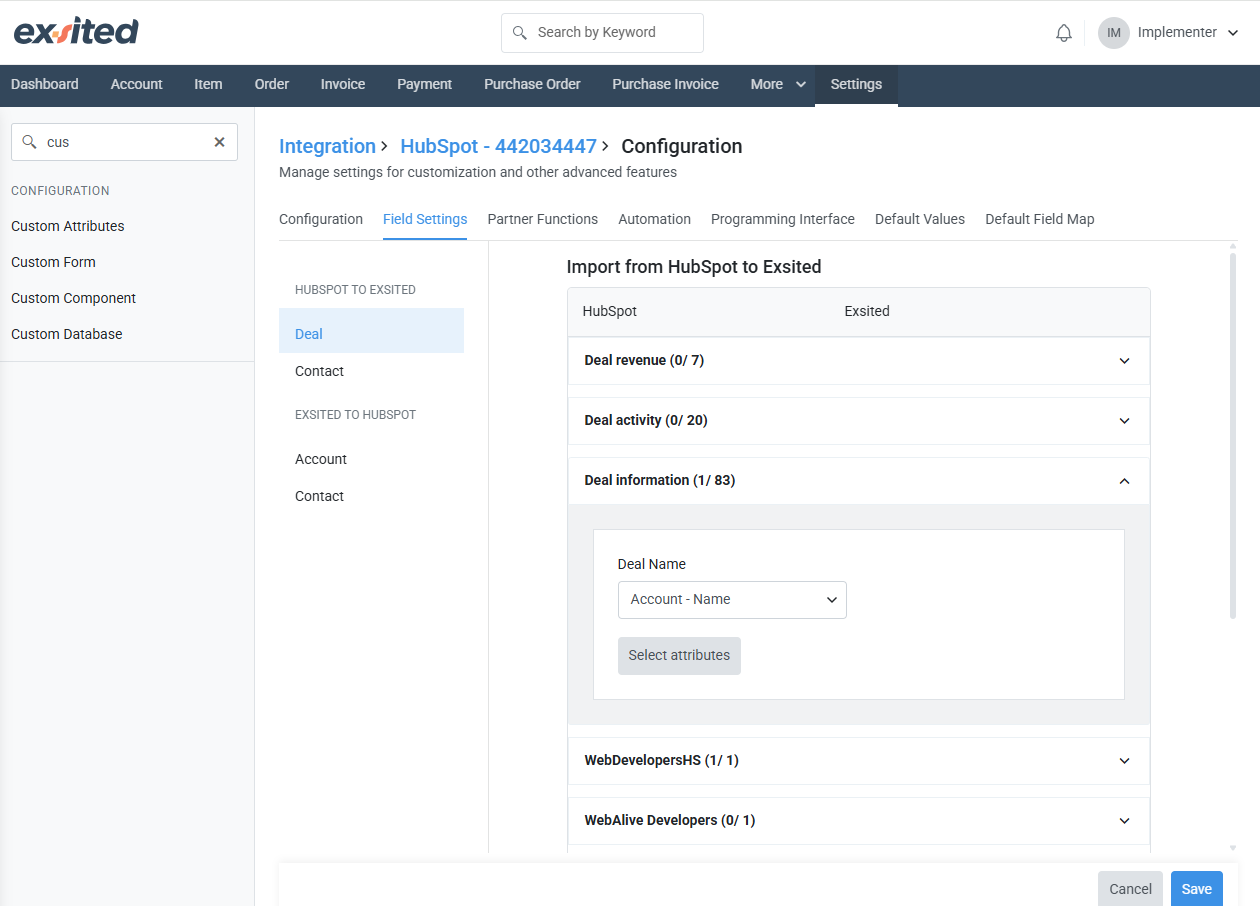This screenshot has width=1260, height=906.
Task: Click the Exsited logo
Action: coord(76,32)
